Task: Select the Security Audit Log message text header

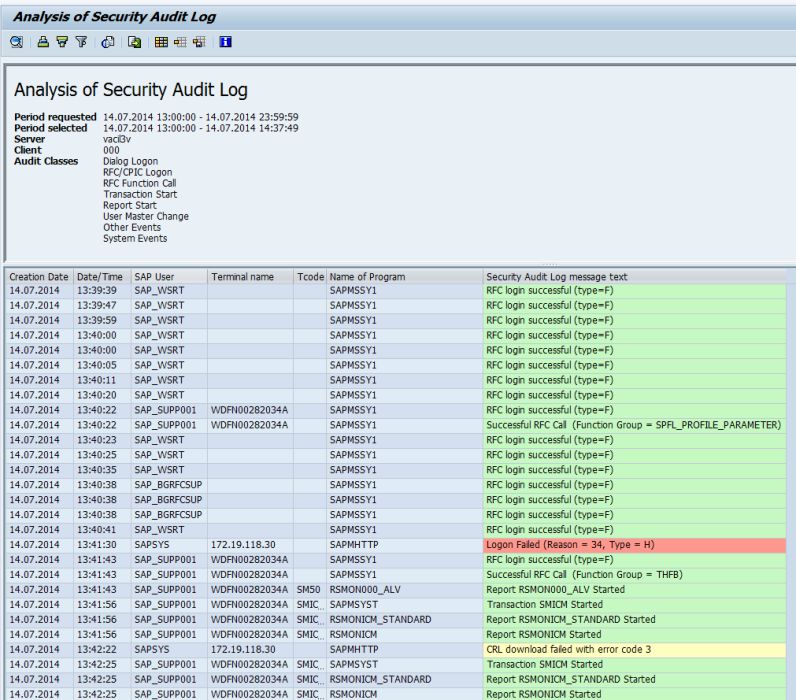Action: point(635,277)
